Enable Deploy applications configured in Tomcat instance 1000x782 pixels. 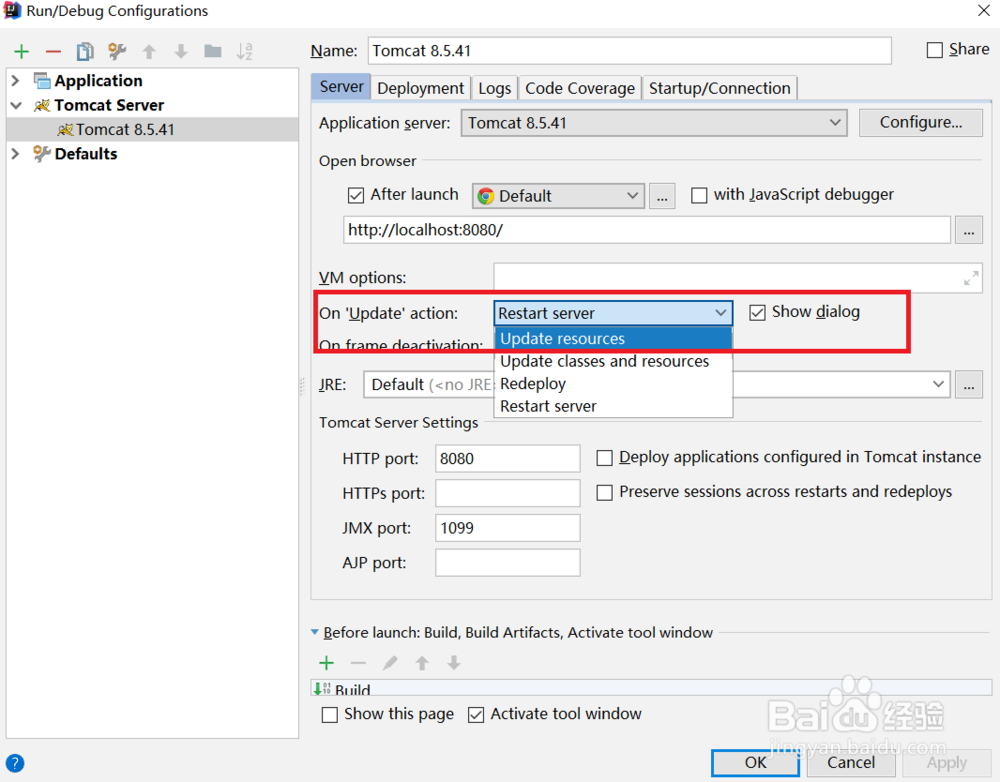pyautogui.click(x=605, y=458)
